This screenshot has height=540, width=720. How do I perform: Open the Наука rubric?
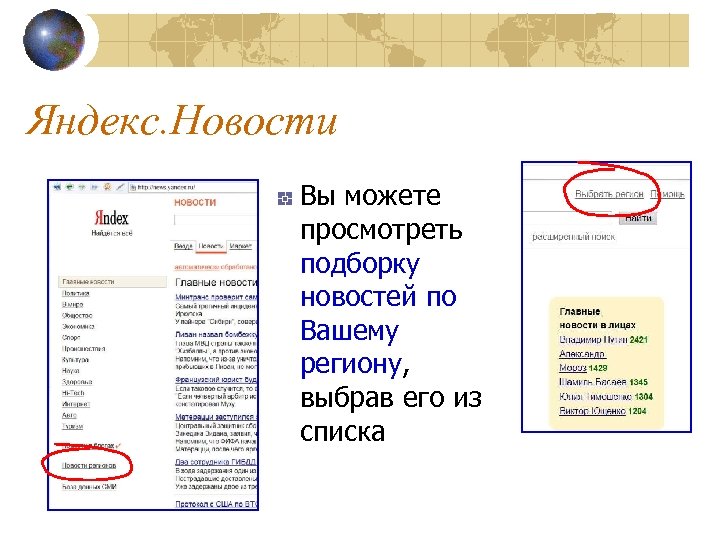71,371
